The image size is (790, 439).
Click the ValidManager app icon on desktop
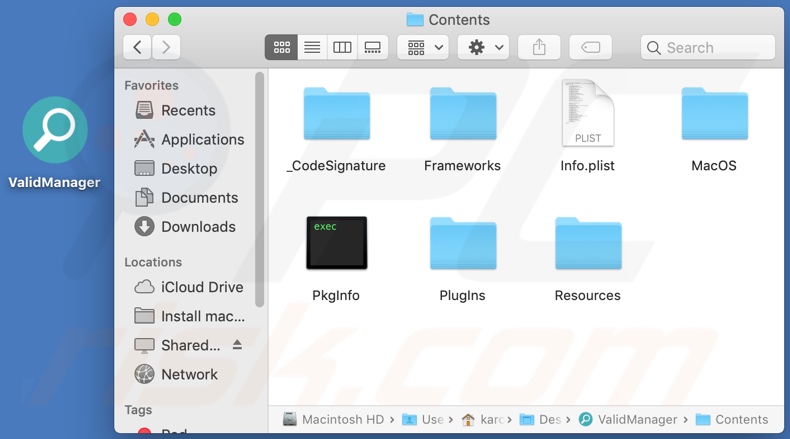click(55, 130)
